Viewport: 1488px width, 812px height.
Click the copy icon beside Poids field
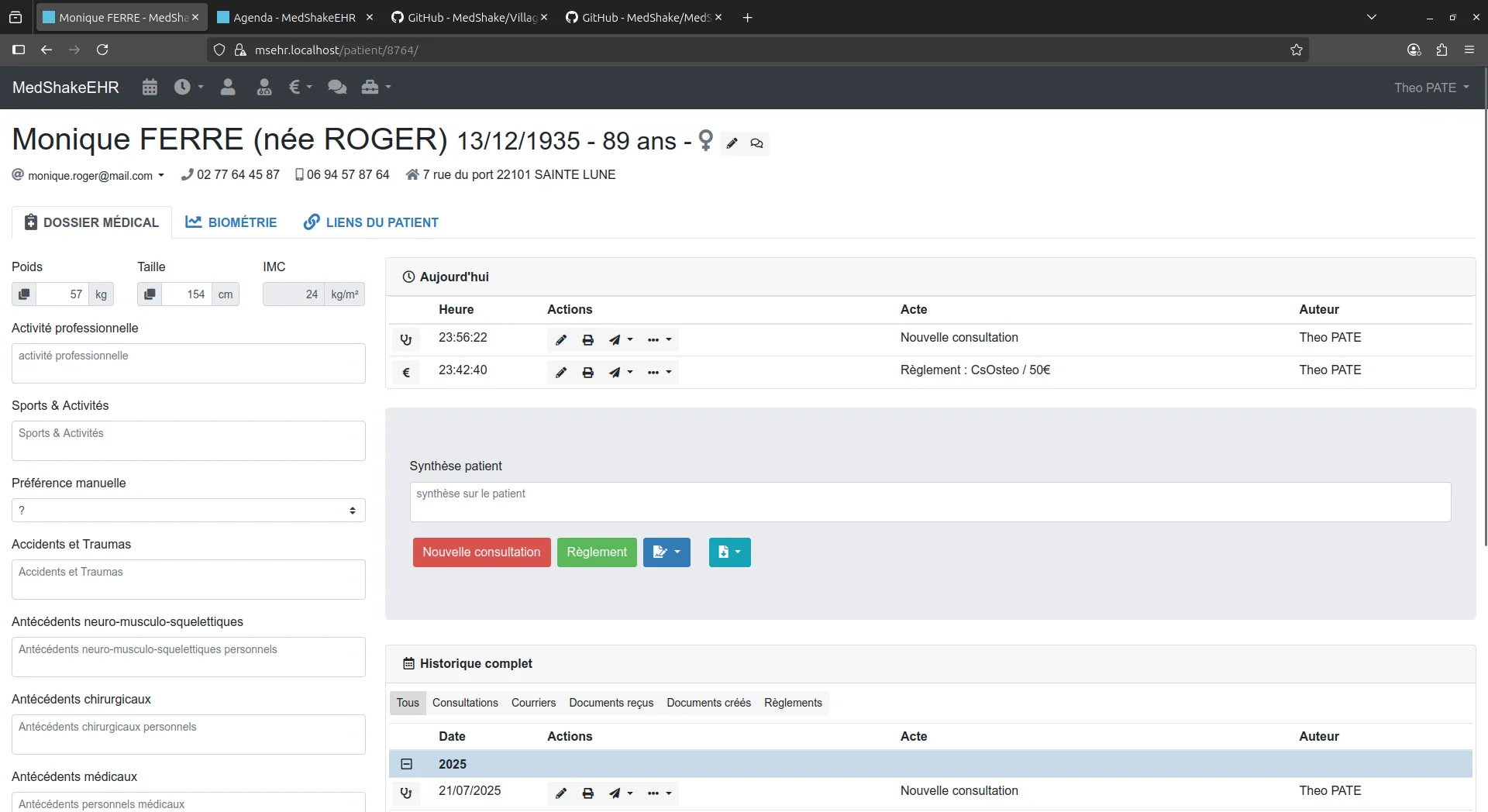24,294
